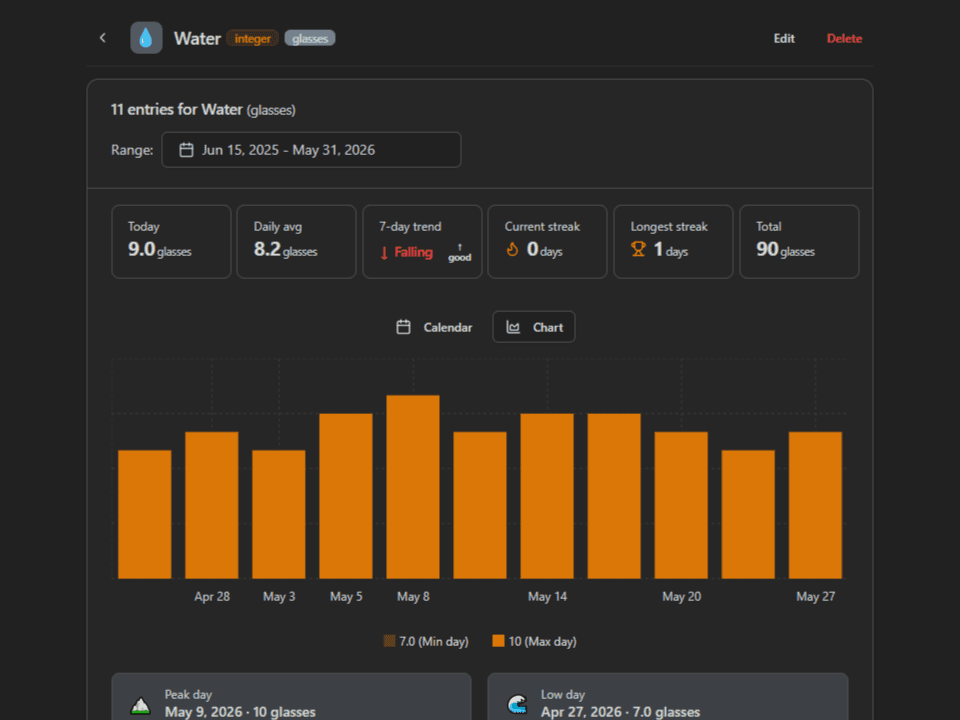This screenshot has height=720, width=960.
Task: Click the blue water droplet icon
Action: click(x=146, y=38)
